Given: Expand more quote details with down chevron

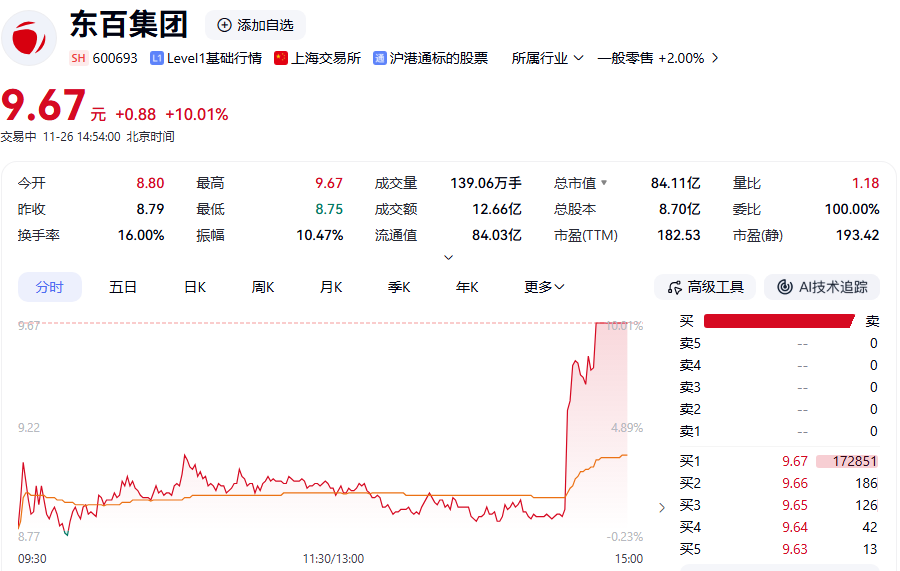Looking at the screenshot, I should click(x=449, y=257).
